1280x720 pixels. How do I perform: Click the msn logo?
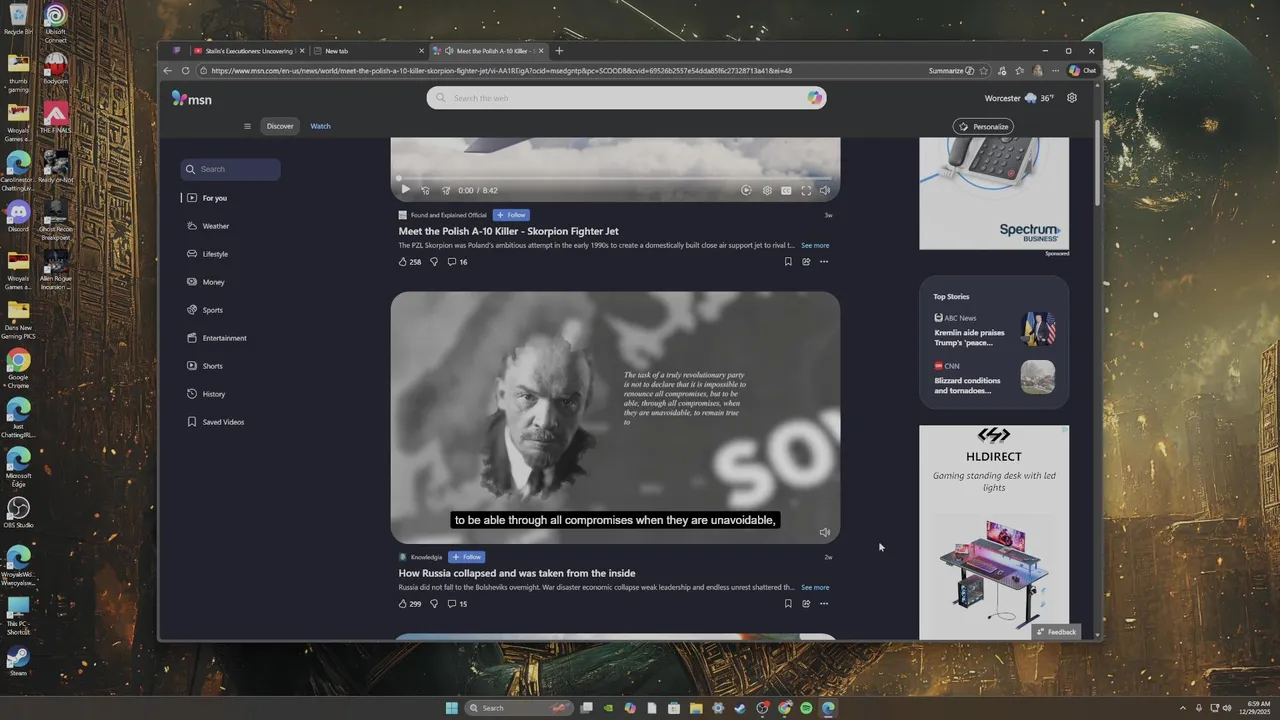click(191, 98)
